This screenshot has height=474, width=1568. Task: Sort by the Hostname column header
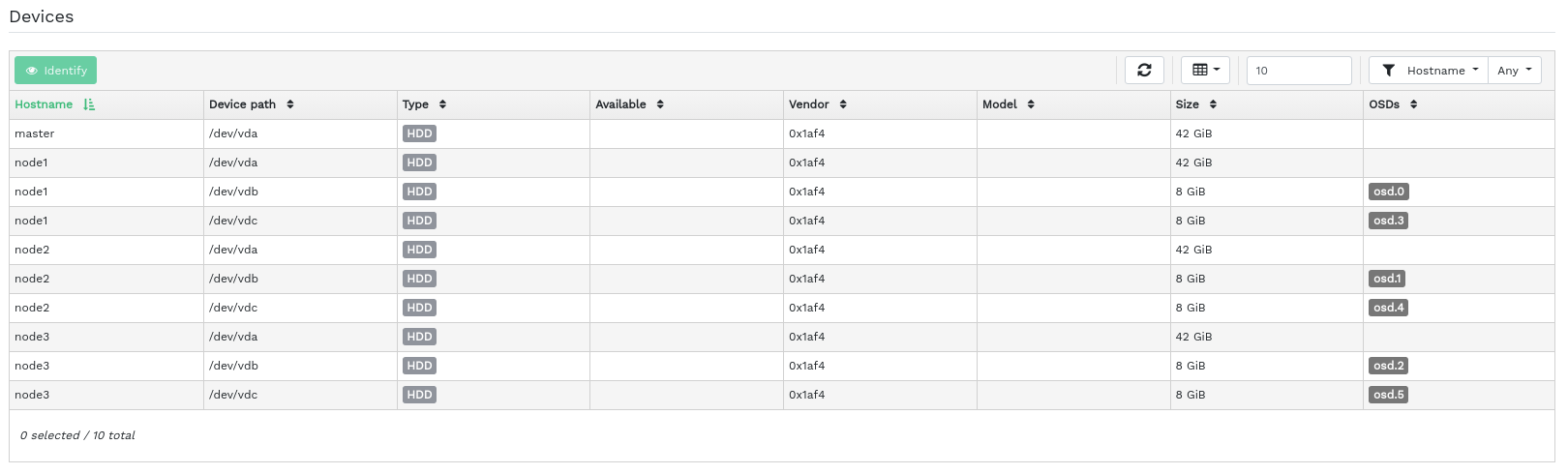pyautogui.click(x=45, y=104)
